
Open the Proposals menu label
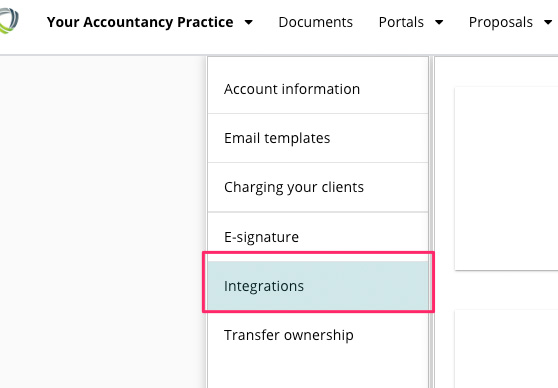500,22
